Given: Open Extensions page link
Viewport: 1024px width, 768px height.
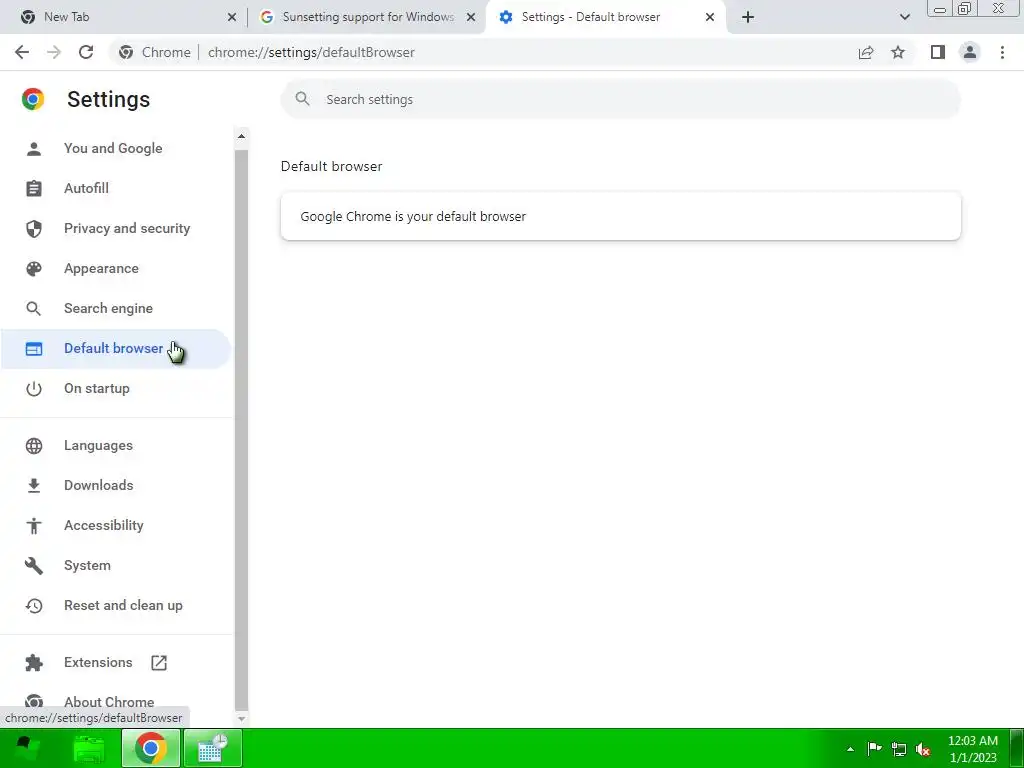Looking at the screenshot, I should (x=116, y=662).
